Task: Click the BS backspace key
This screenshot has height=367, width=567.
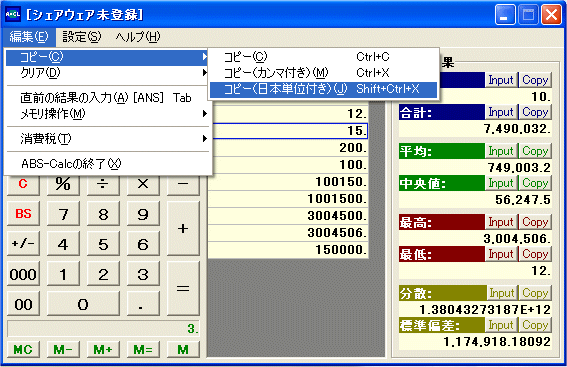Action: tap(23, 214)
